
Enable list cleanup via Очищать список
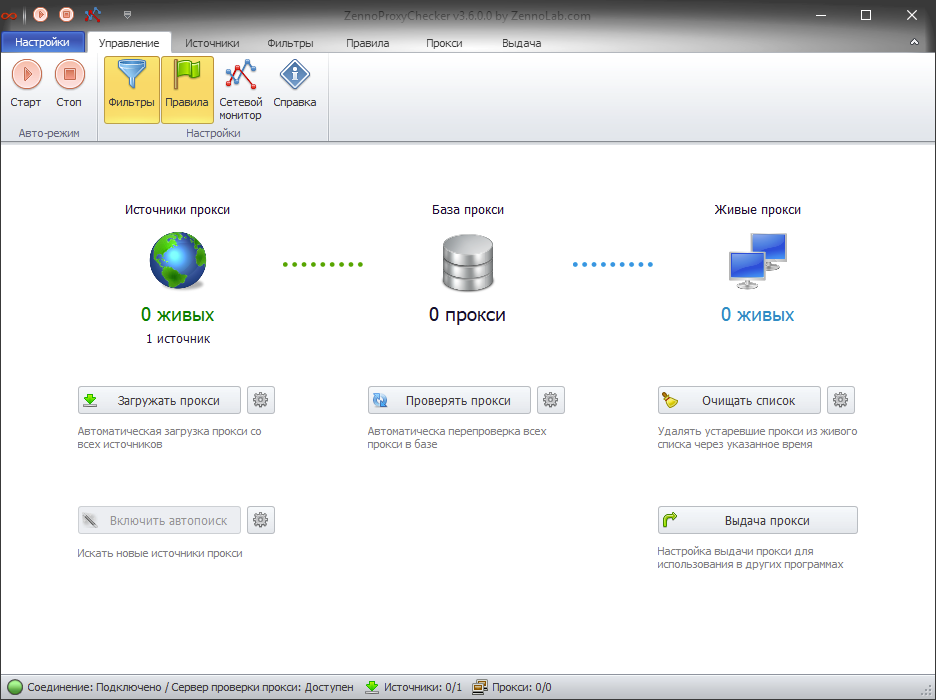[738, 400]
